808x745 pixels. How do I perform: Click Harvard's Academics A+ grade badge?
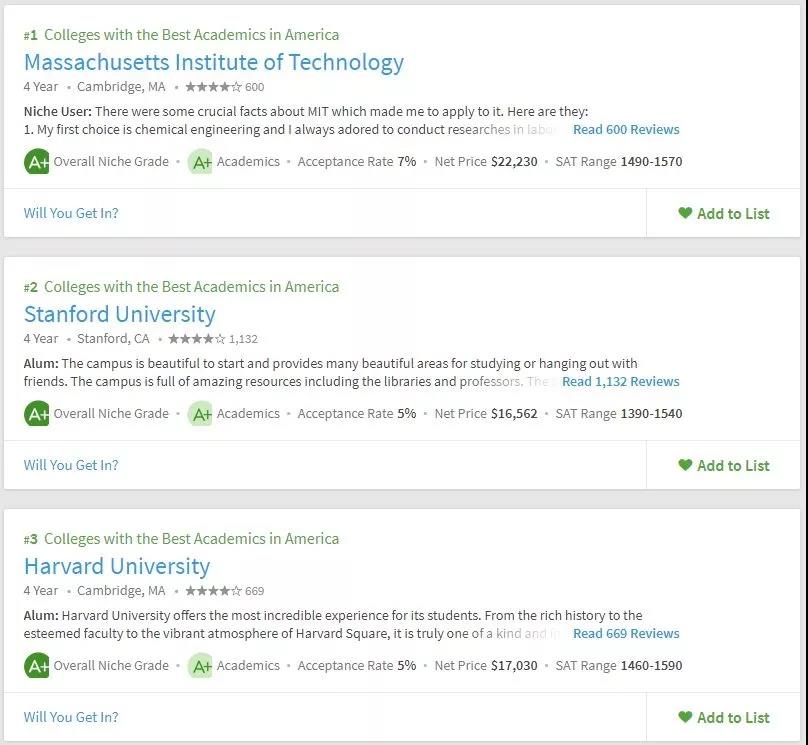pyautogui.click(x=200, y=666)
